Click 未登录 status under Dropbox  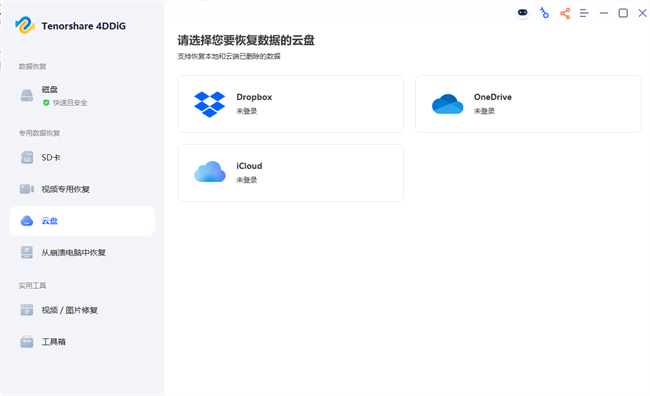coord(247,111)
